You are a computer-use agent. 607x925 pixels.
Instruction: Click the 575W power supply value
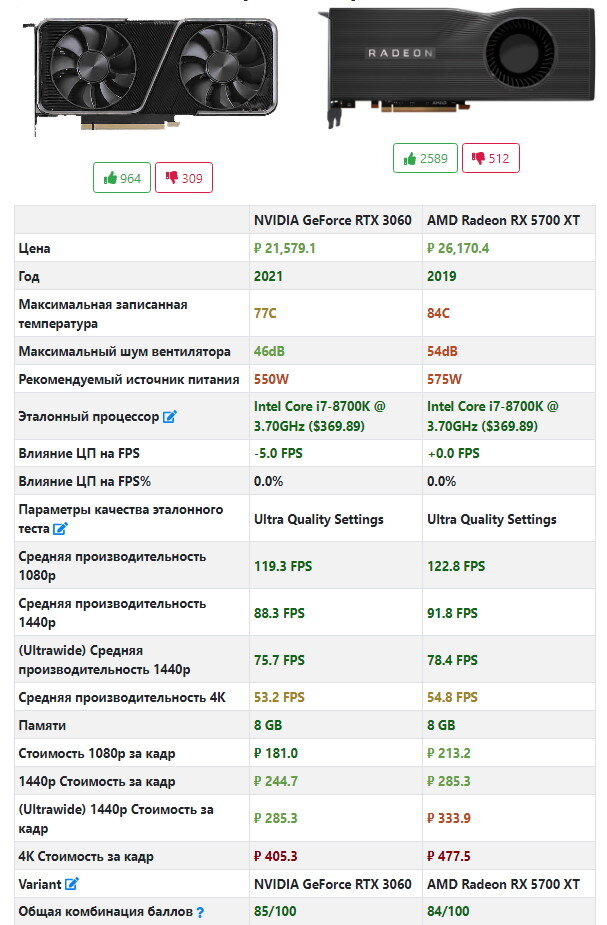[444, 379]
